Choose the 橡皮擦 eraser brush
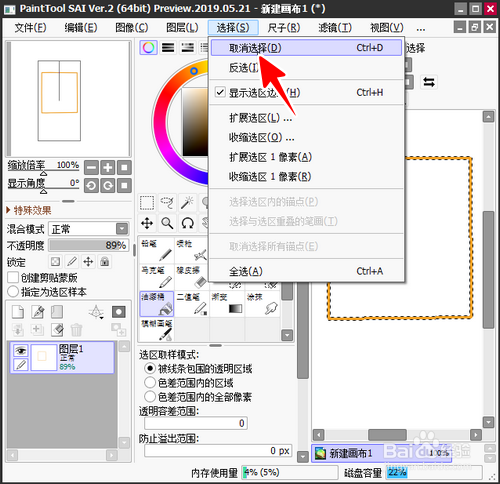 click(192, 277)
